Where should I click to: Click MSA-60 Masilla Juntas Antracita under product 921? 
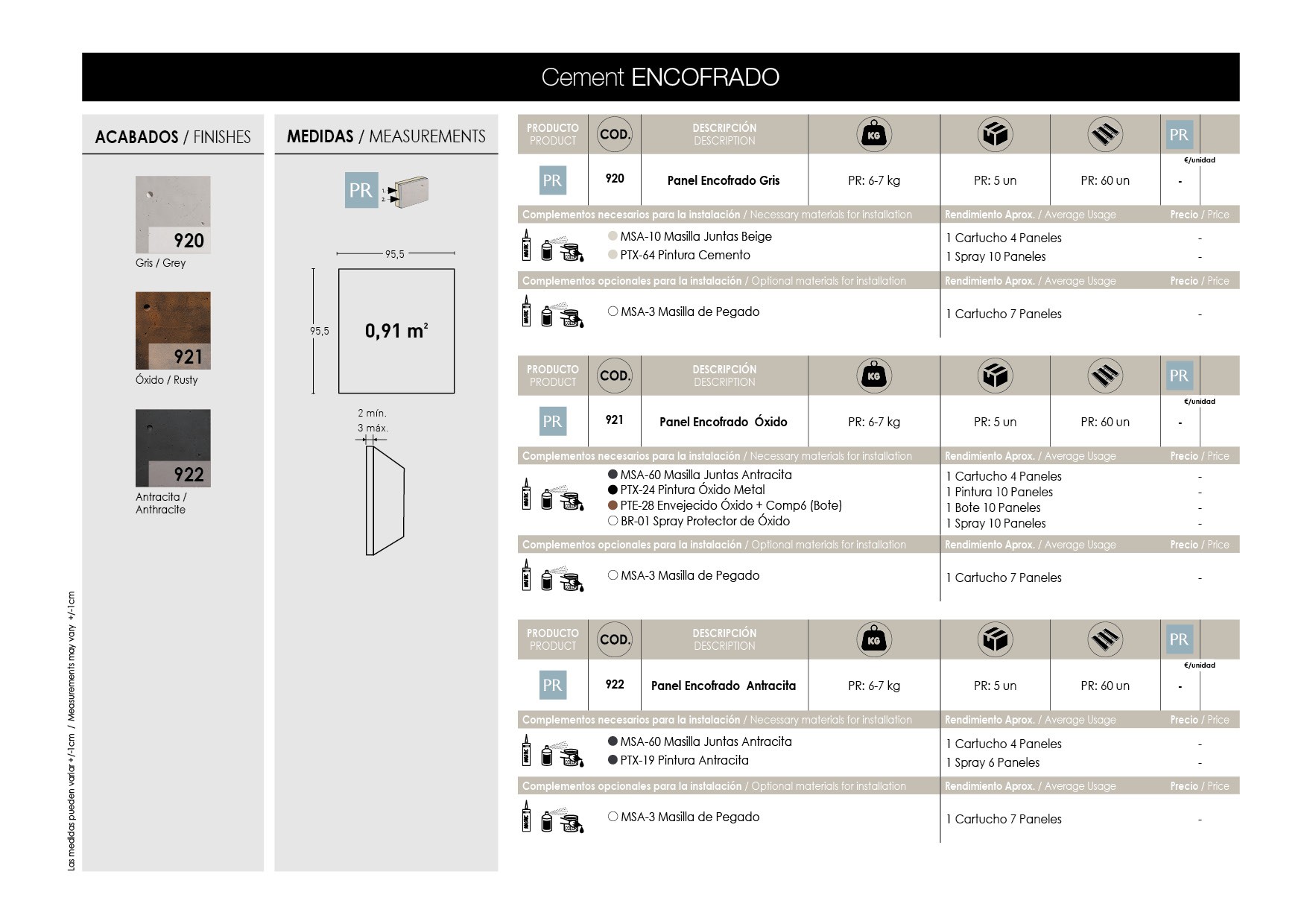pyautogui.click(x=706, y=475)
